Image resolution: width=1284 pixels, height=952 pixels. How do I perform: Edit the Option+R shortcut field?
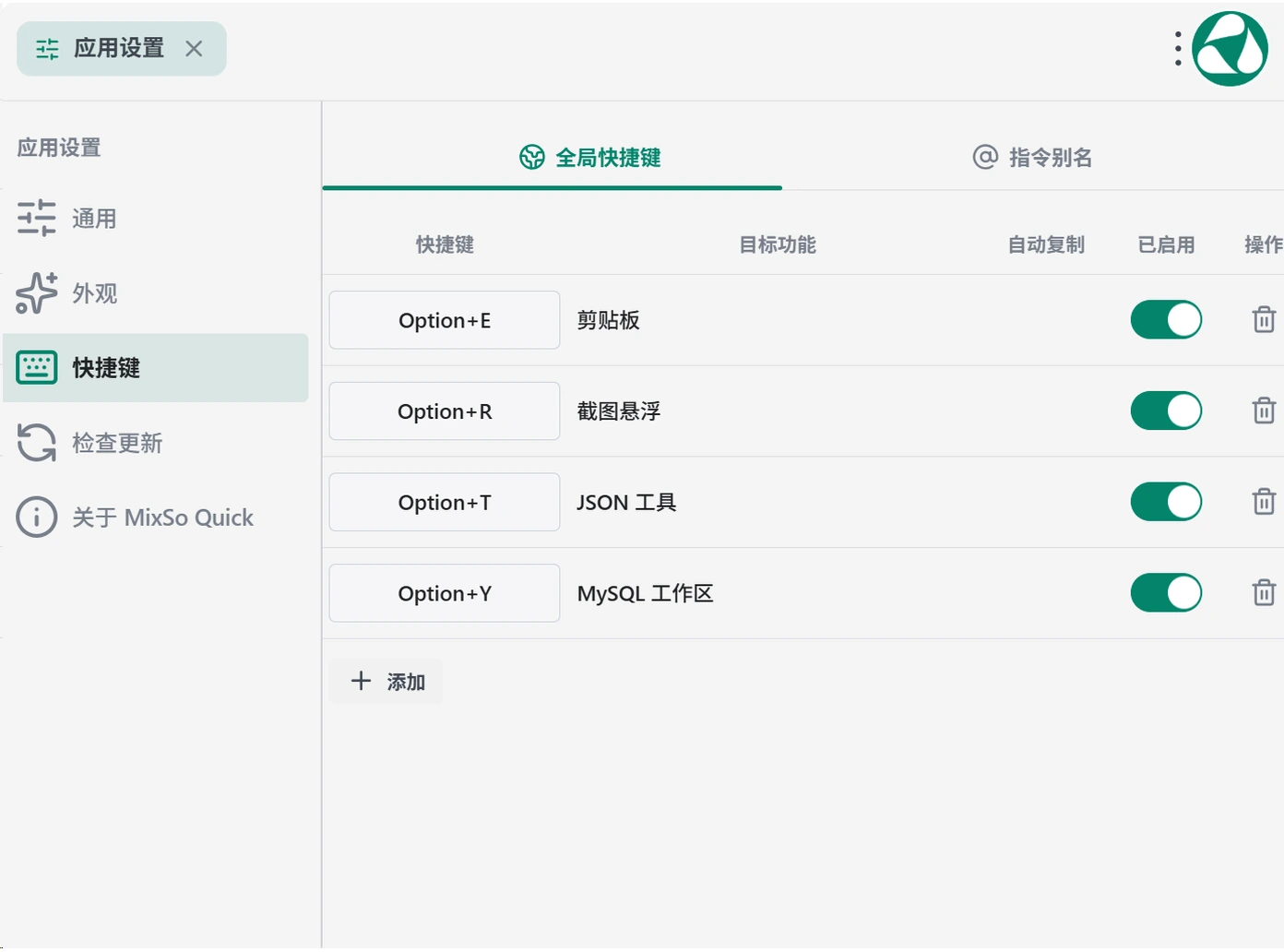click(x=445, y=411)
